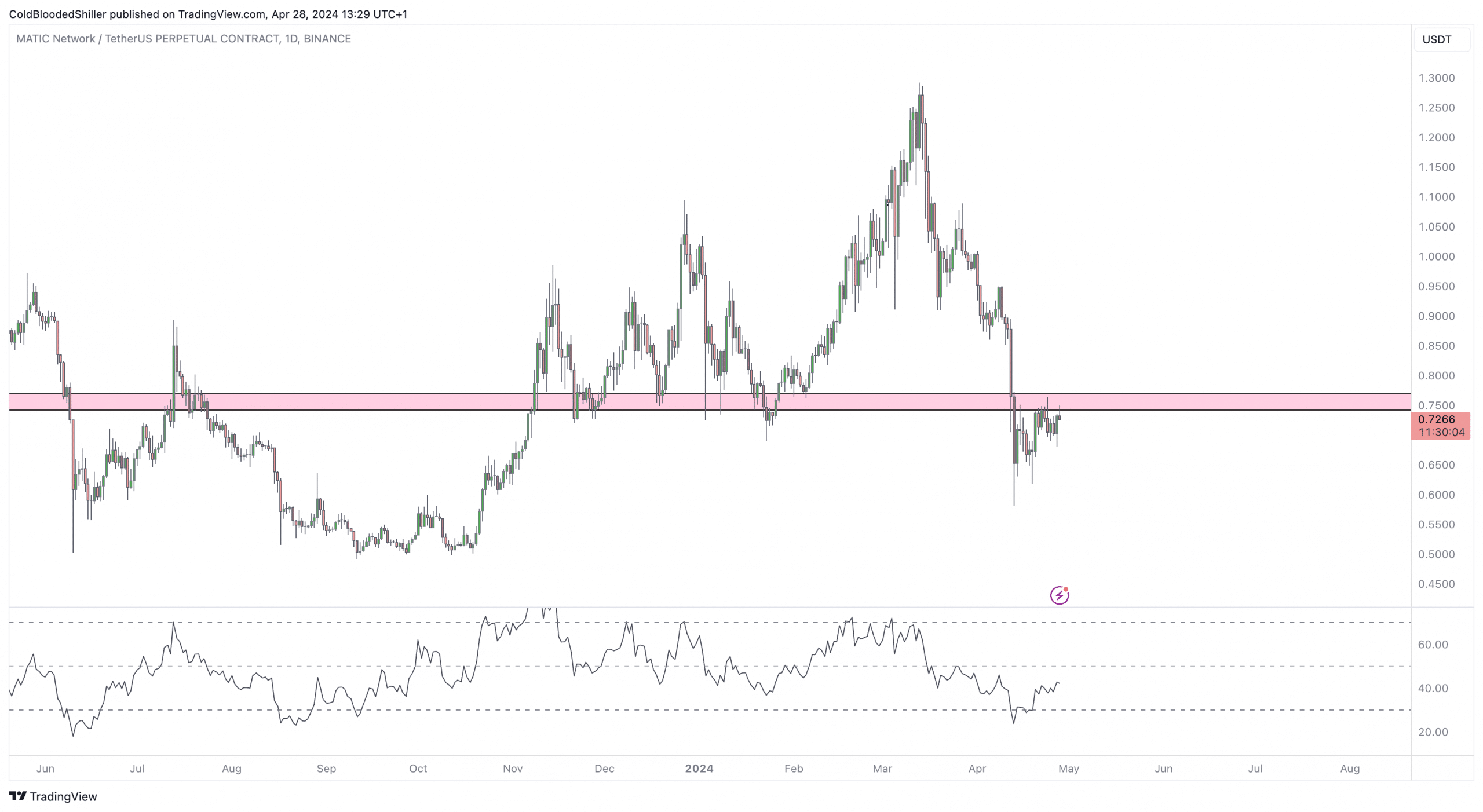Click the Apr label on time axis
Screen dimensions: 1483x812
click(977, 769)
